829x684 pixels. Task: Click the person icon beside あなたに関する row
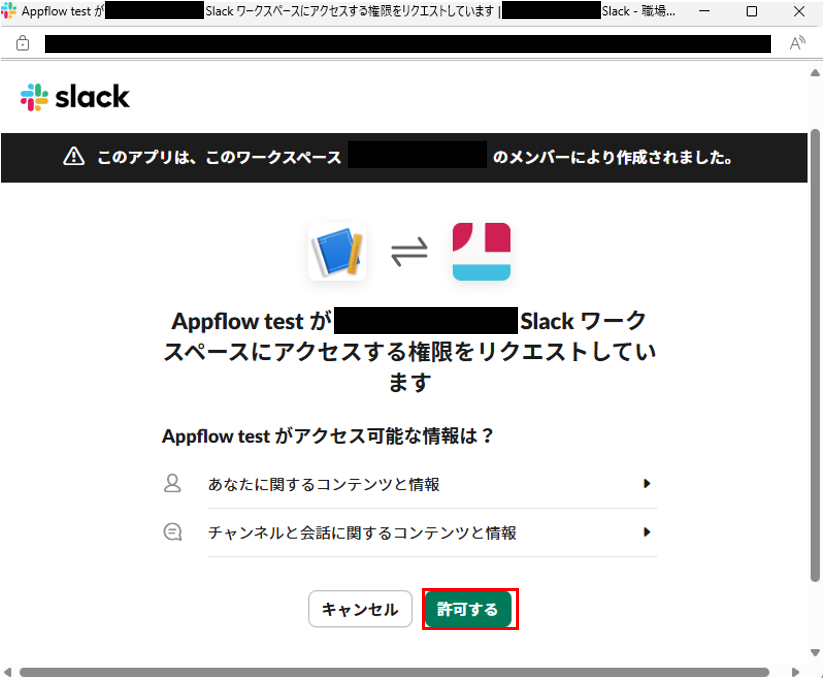pyautogui.click(x=172, y=484)
